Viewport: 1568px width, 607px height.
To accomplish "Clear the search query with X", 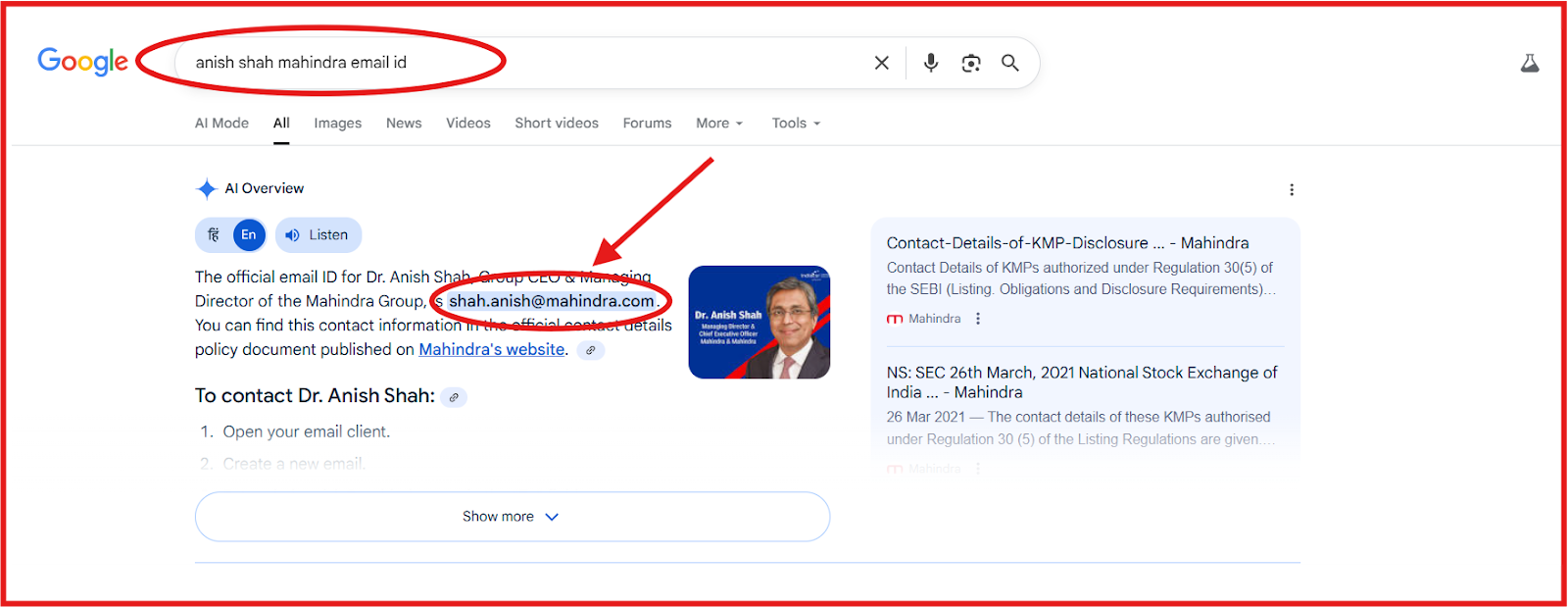I will tap(882, 63).
